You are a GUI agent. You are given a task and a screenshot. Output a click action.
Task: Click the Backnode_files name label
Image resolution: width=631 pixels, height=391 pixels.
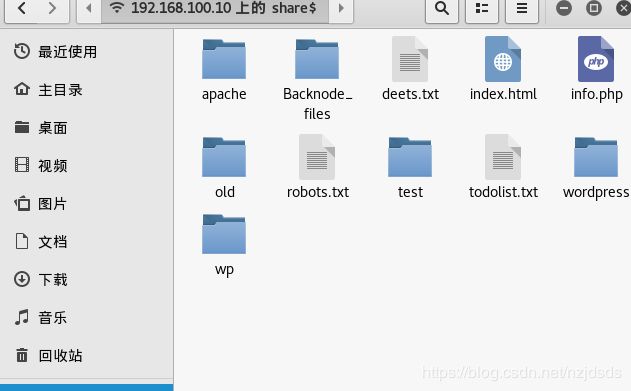click(x=317, y=104)
